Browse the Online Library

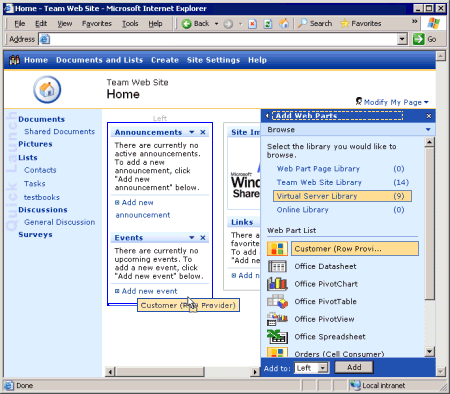click(302, 210)
